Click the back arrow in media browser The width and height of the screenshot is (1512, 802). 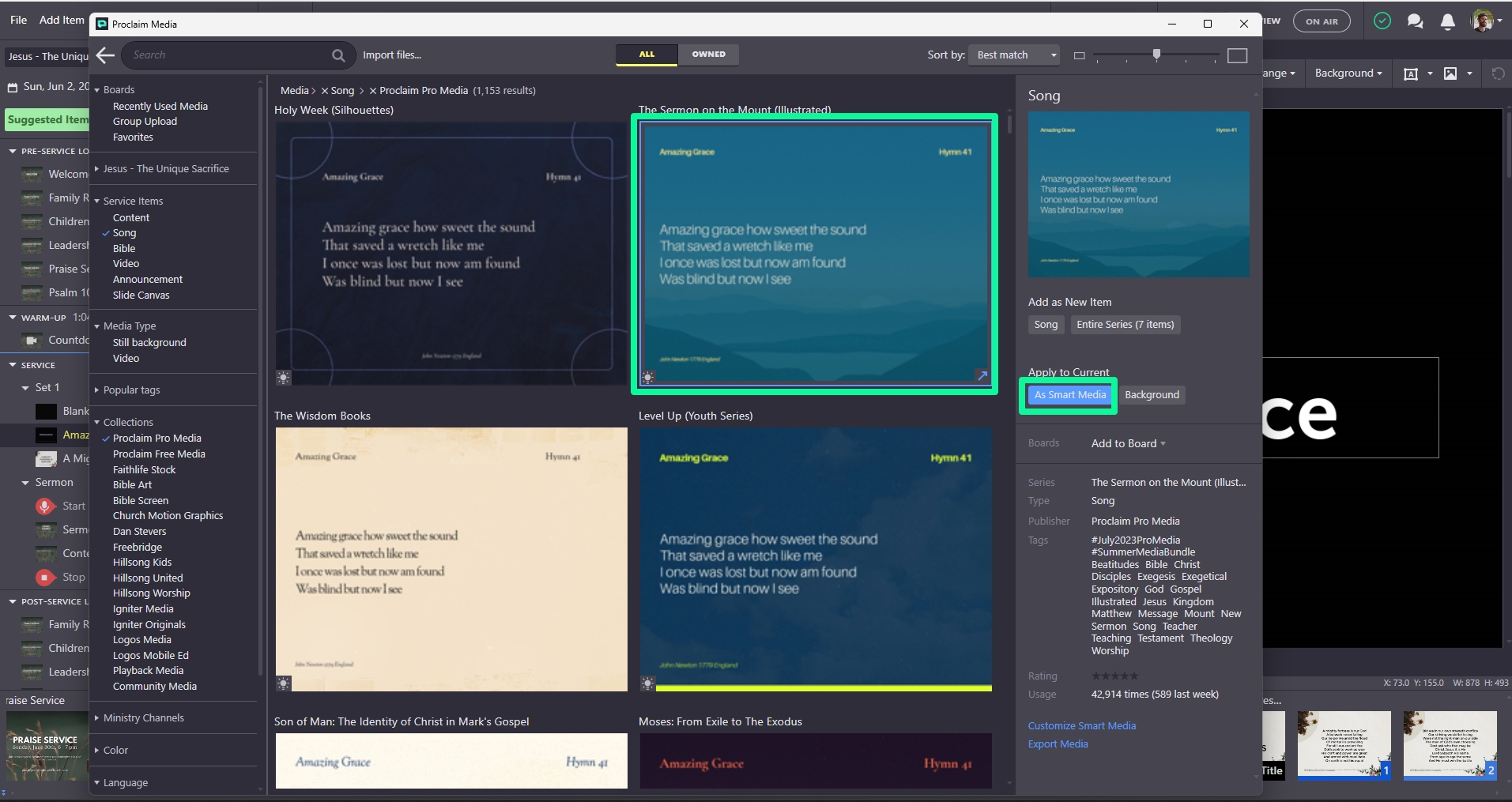(105, 55)
